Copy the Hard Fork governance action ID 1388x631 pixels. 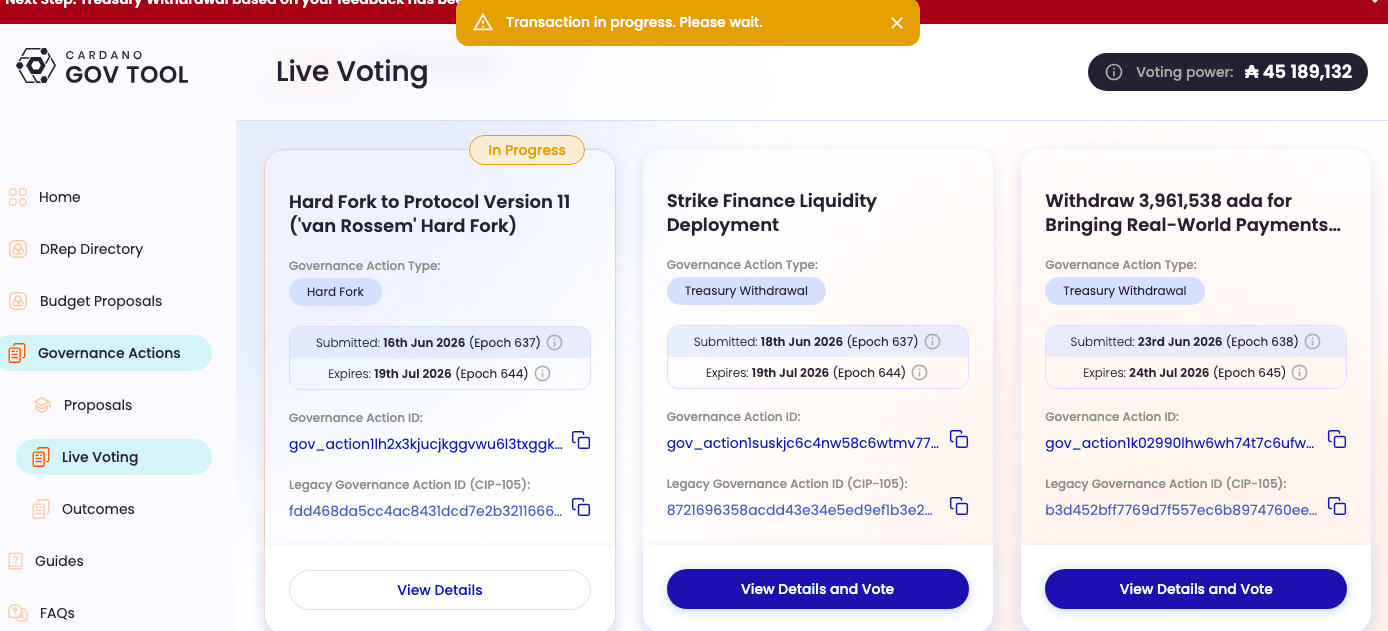coord(581,440)
